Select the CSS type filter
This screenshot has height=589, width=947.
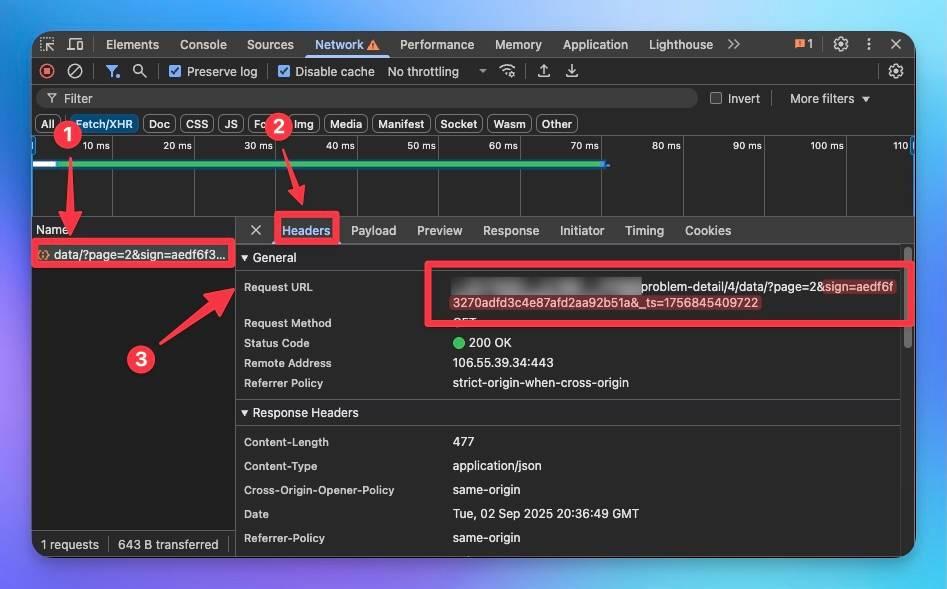click(197, 124)
